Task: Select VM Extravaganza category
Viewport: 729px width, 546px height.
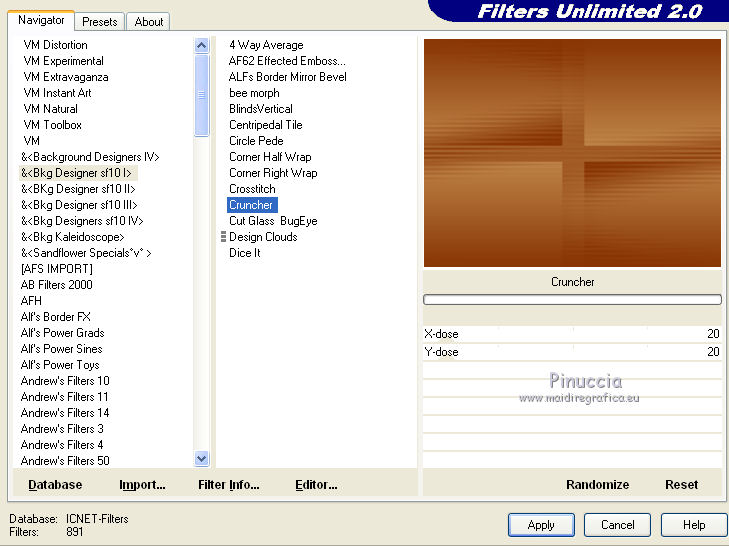Action: (x=66, y=77)
